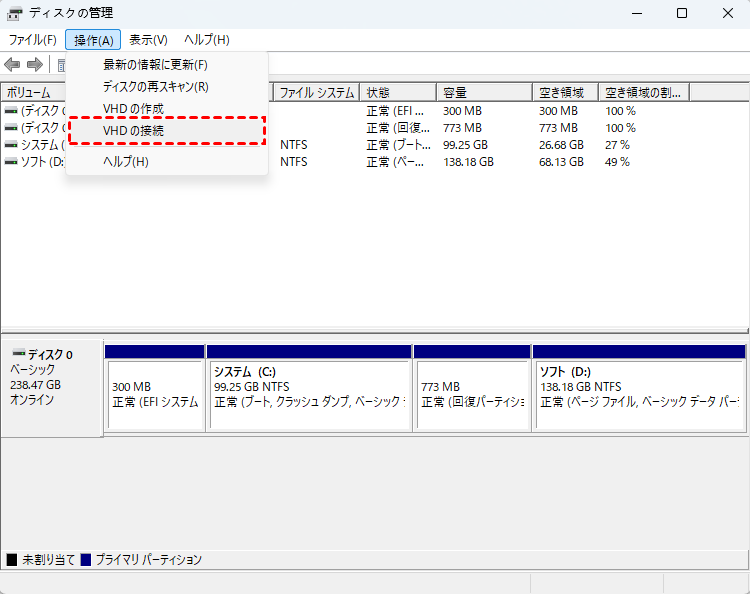750x594 pixels.
Task: Select the ソフト (D:) volume drive icon
Action: tap(11, 162)
